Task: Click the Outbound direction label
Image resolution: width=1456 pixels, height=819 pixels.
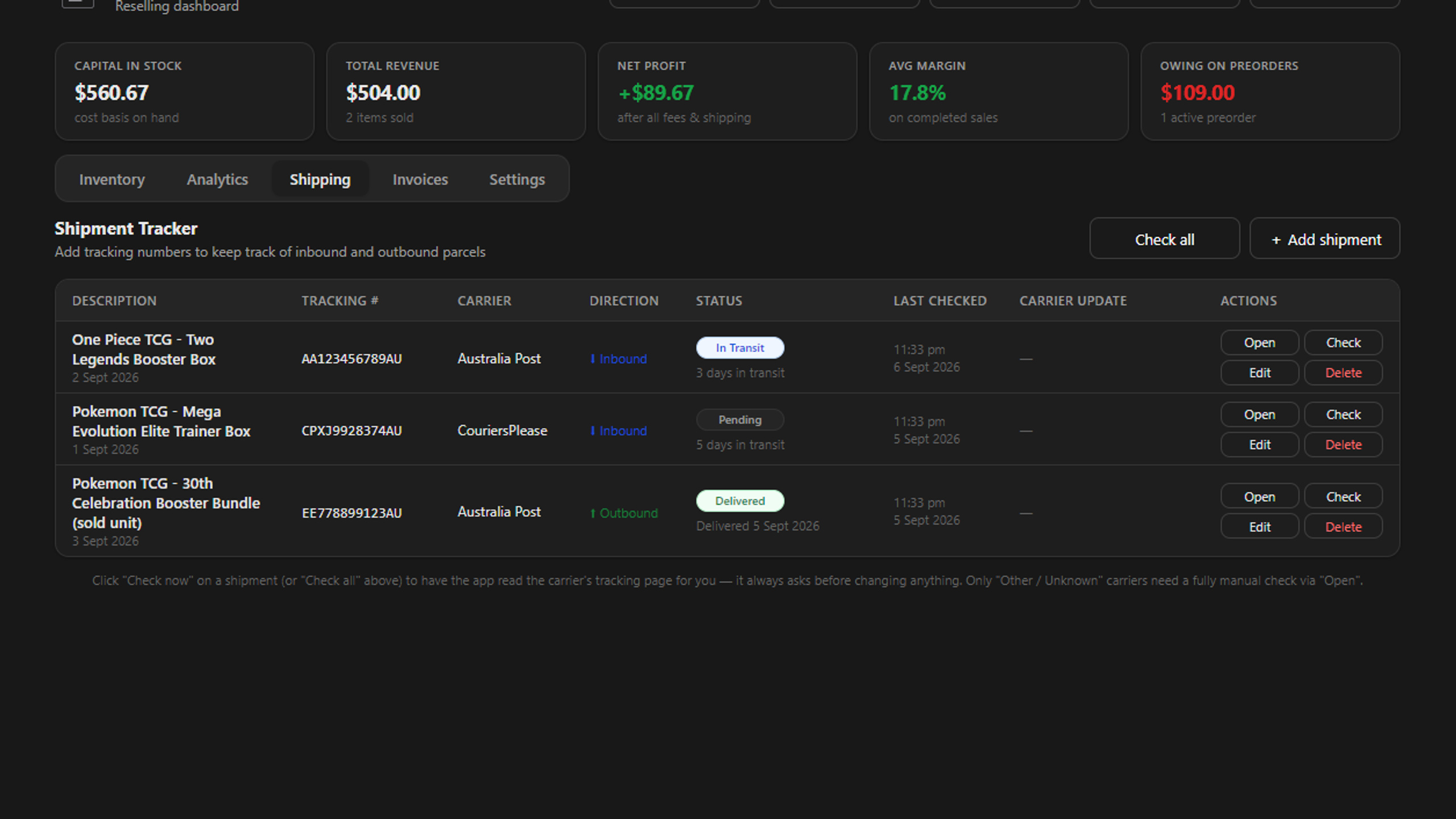Action: tap(623, 513)
